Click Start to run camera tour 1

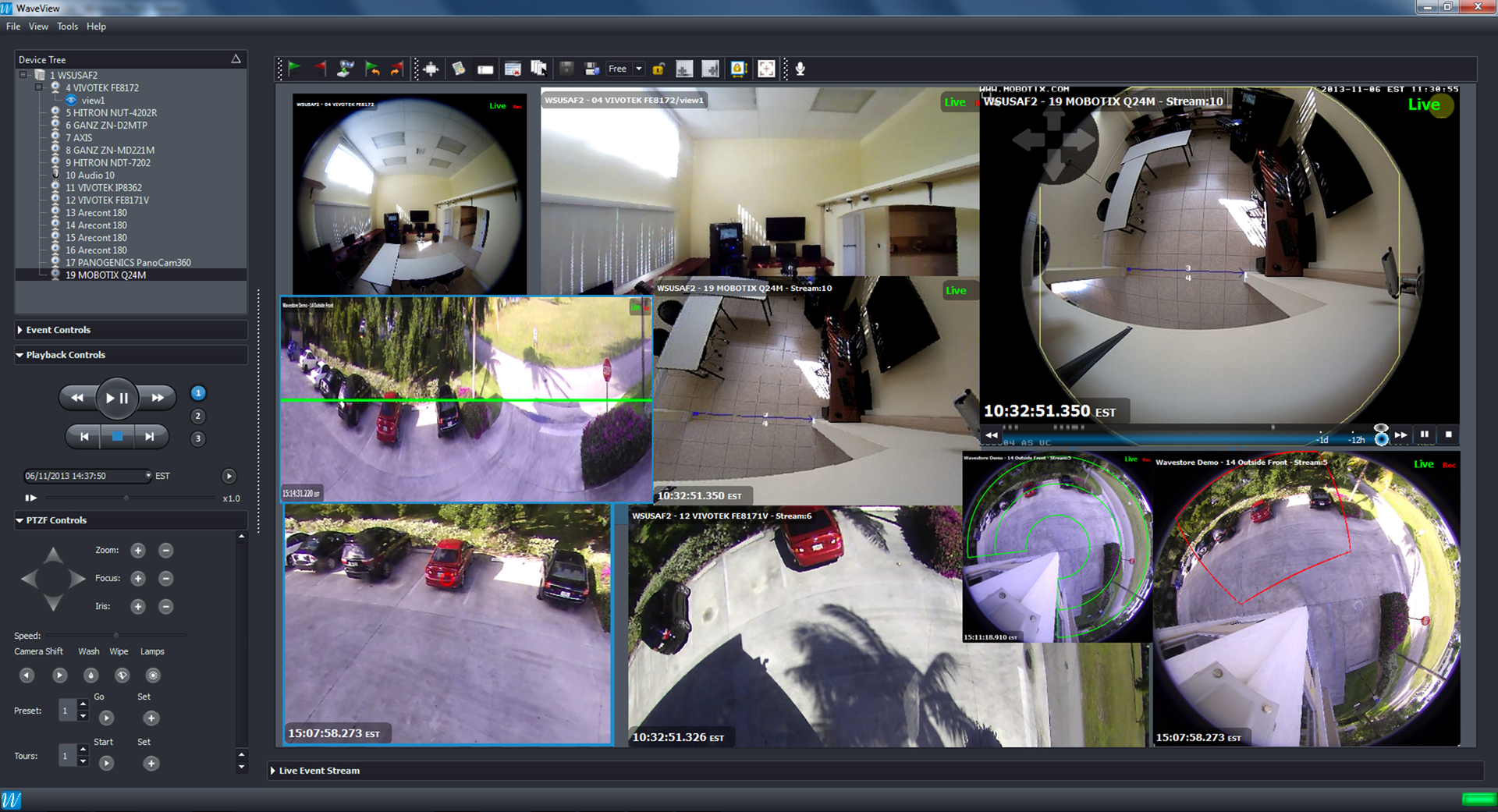106,763
